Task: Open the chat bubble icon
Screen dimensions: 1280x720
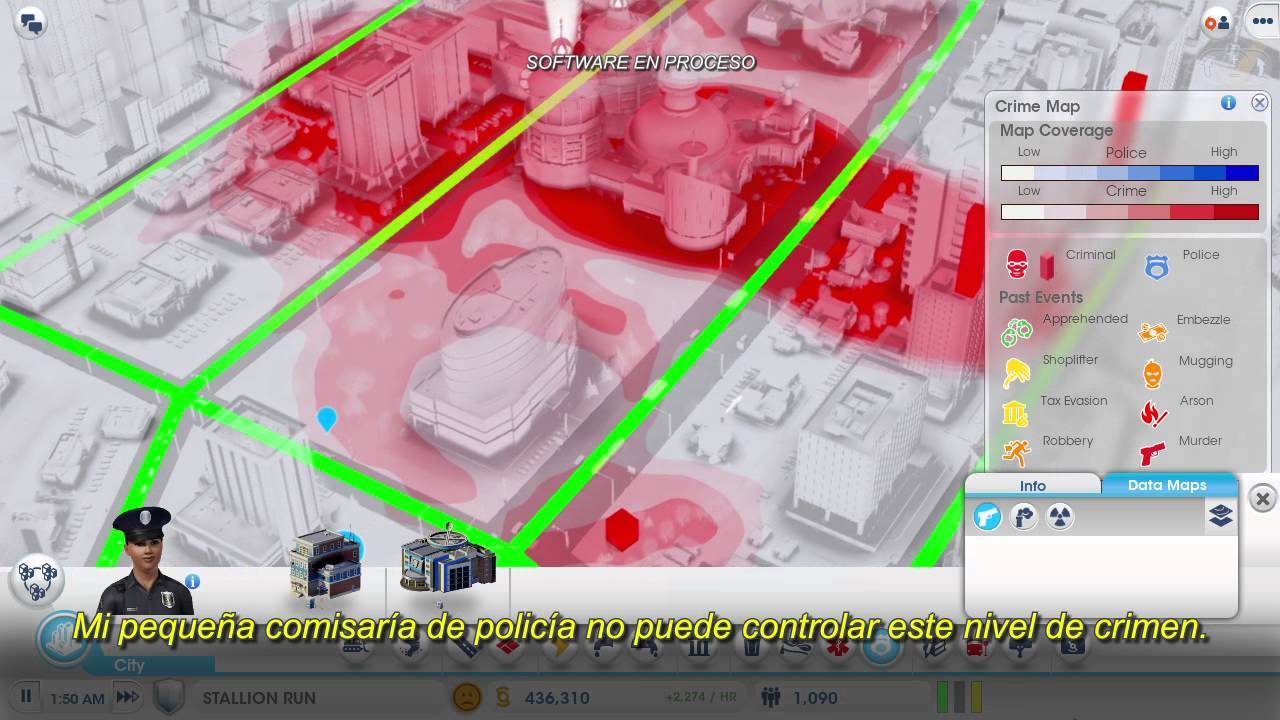Action: [31, 22]
